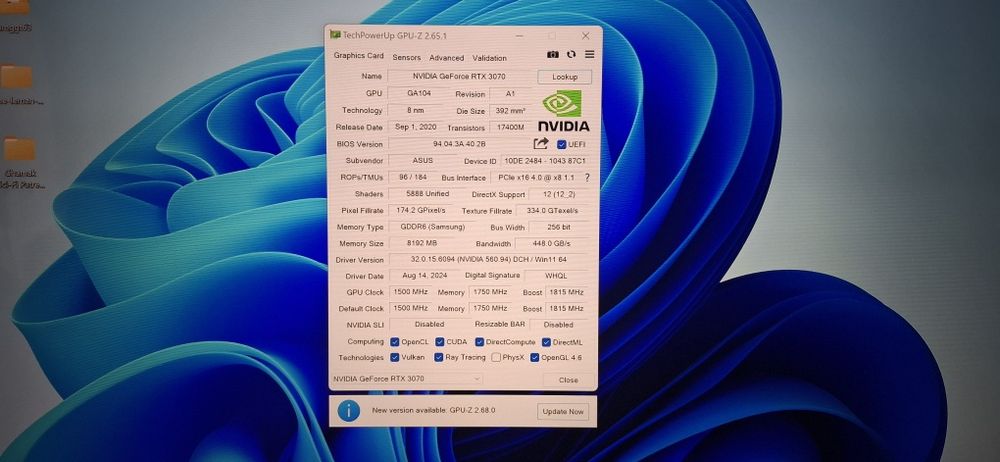Click the Lookup button
This screenshot has height=462, width=1000.
[564, 77]
